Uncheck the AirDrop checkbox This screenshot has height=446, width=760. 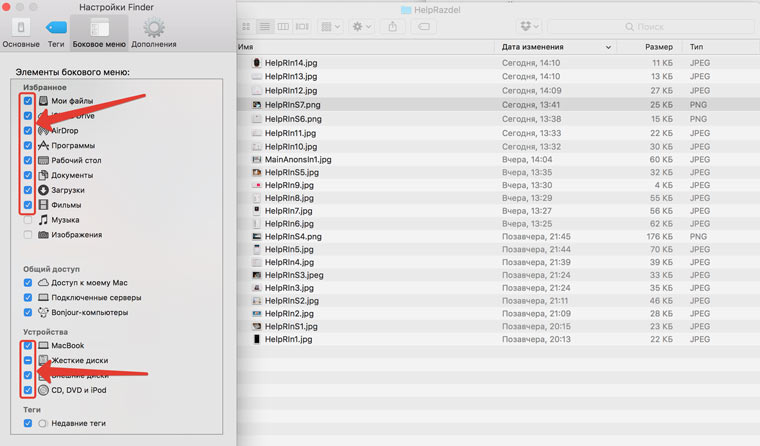28,130
